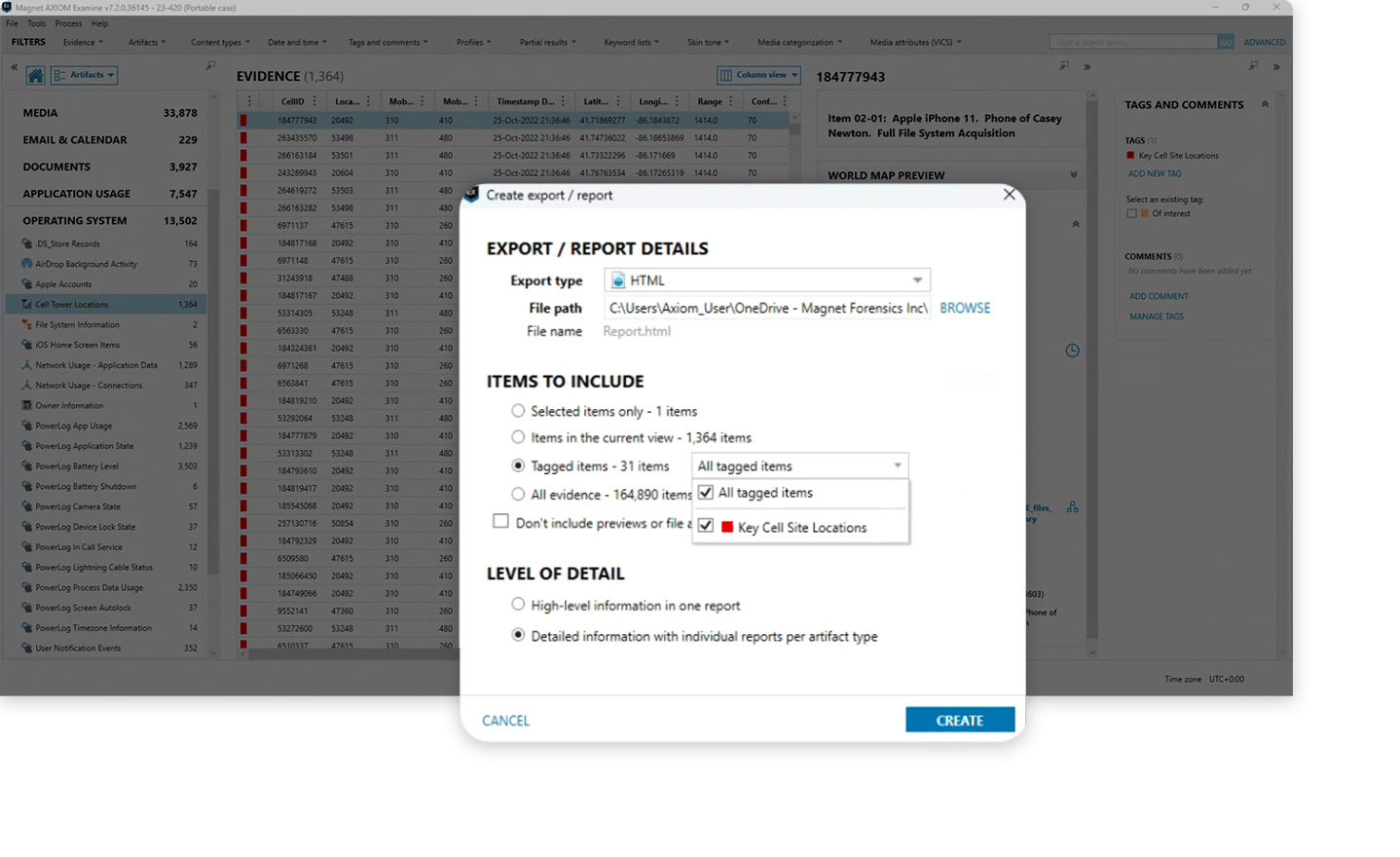The height and width of the screenshot is (857, 1400).
Task: Open the Evidence filter dropdown
Action: [x=83, y=42]
